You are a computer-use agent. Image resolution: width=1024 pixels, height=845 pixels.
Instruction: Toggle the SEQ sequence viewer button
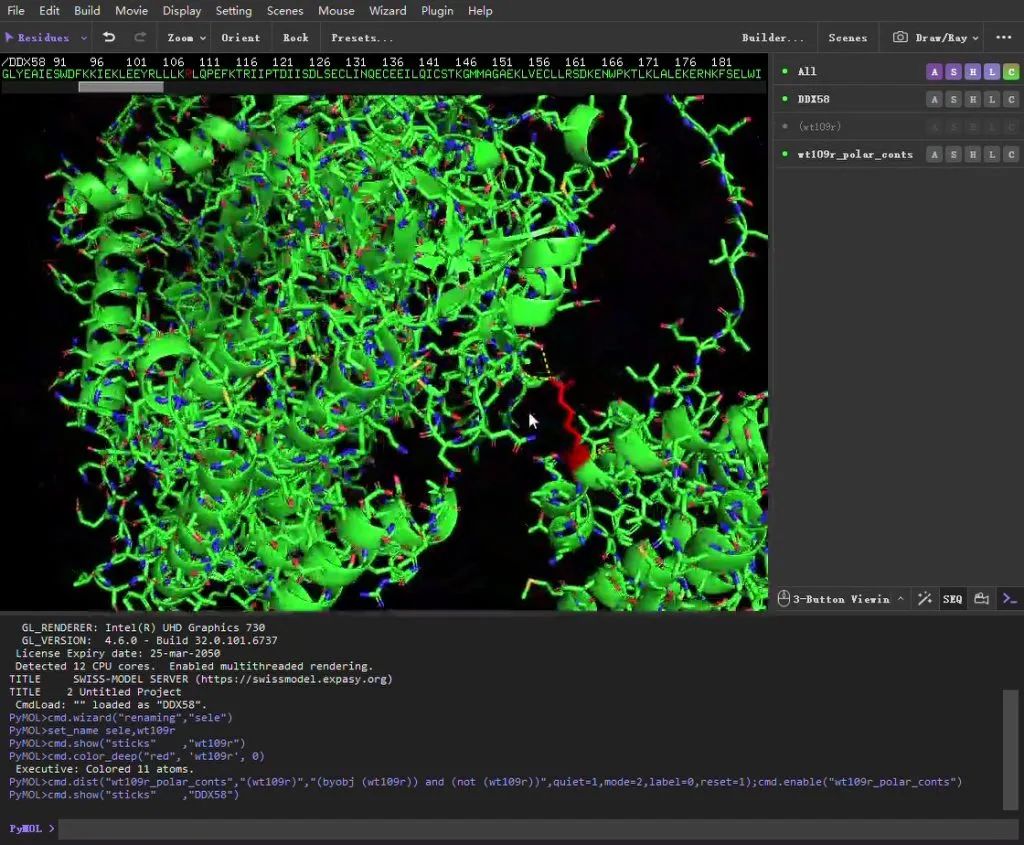click(x=952, y=599)
